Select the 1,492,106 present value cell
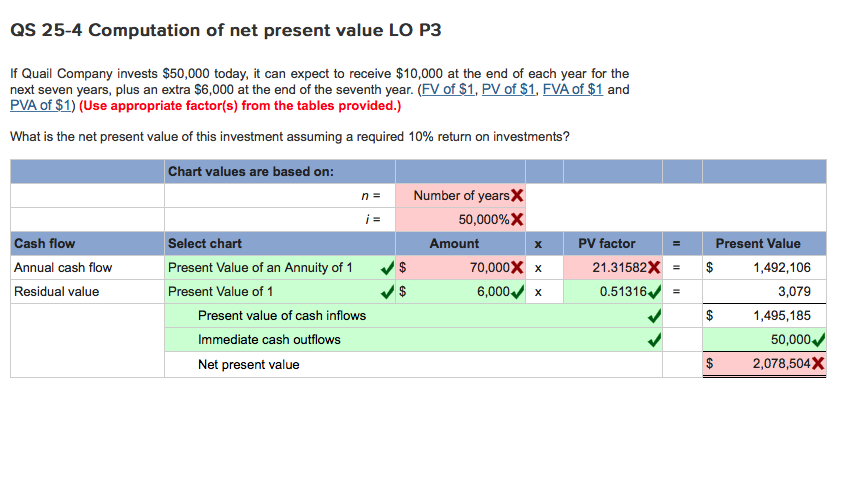The width and height of the screenshot is (860, 480). coord(764,268)
